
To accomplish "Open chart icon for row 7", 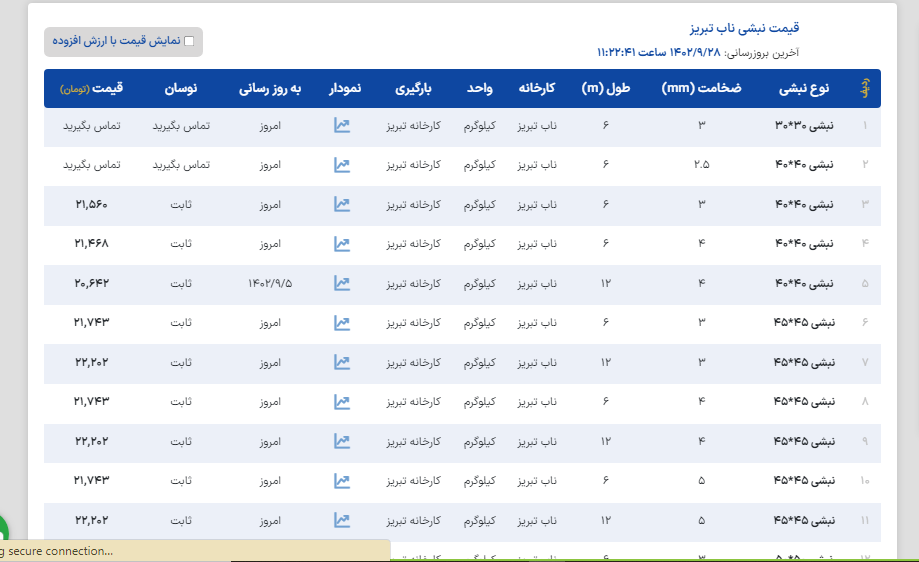I will coord(342,362).
